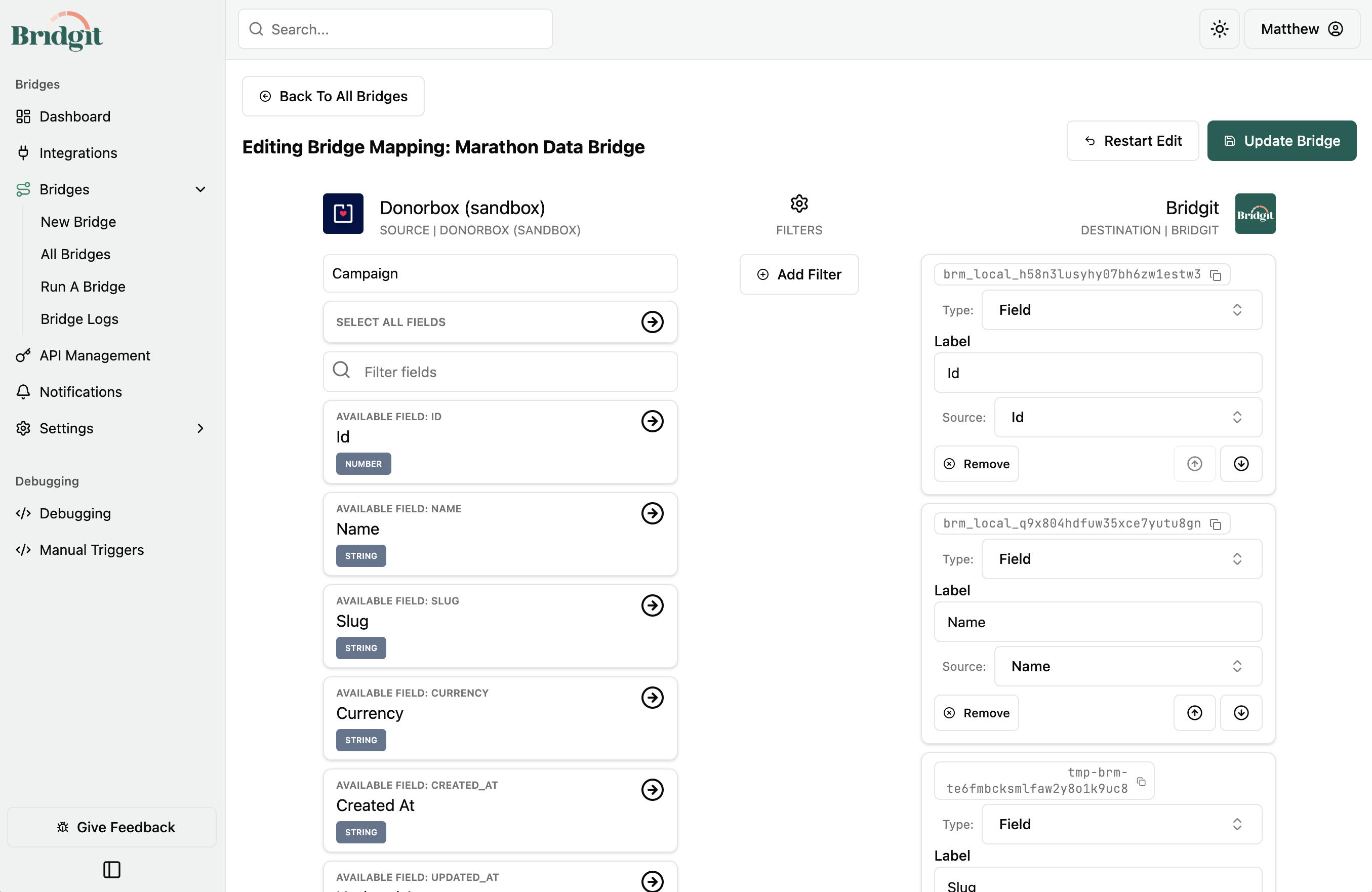1372x892 pixels.
Task: Move the Name mapping up
Action: coord(1194,713)
